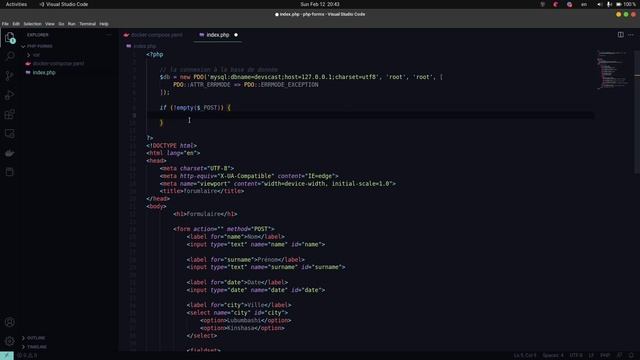640x360 pixels.
Task: Open the Source Control view
Action: tap(10, 76)
